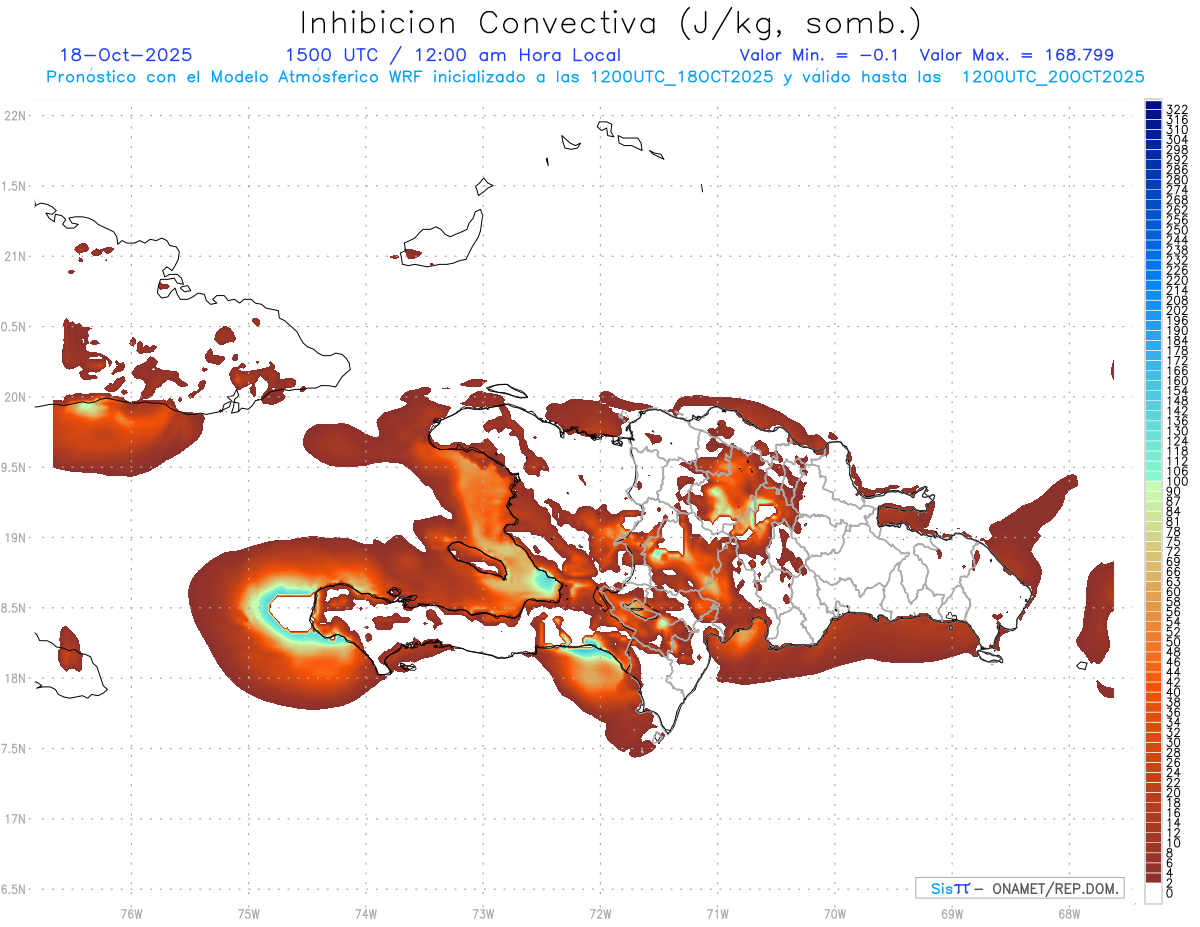Click the '0' value at color scale bottom

point(1170,893)
